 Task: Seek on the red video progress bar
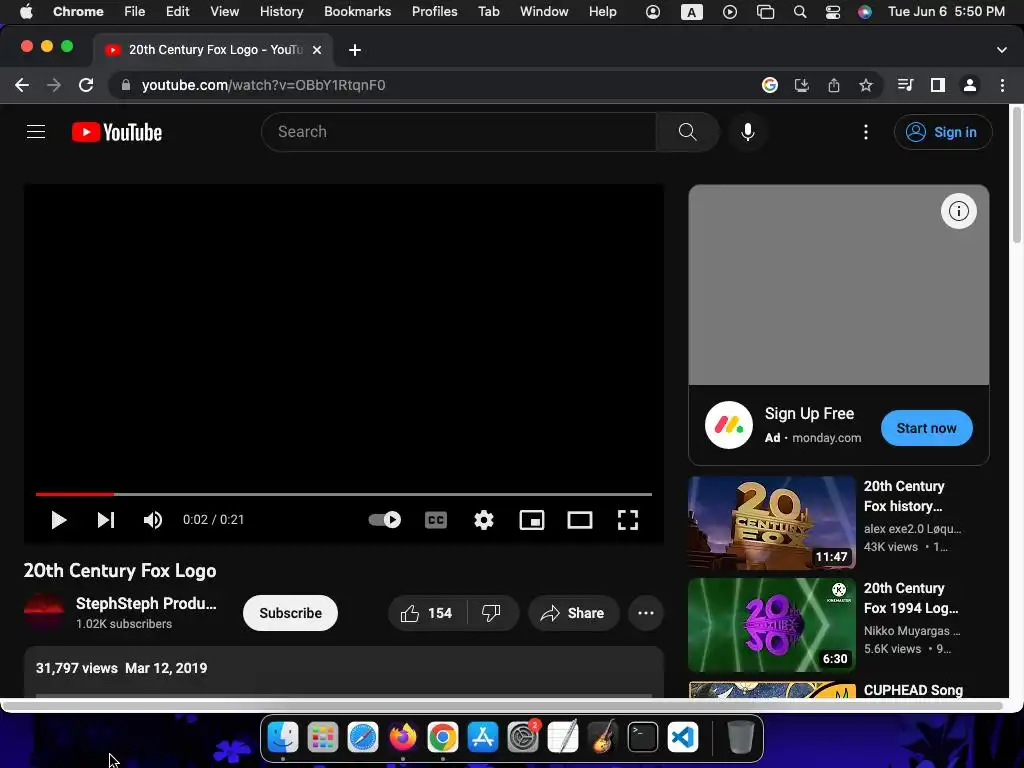[344, 494]
